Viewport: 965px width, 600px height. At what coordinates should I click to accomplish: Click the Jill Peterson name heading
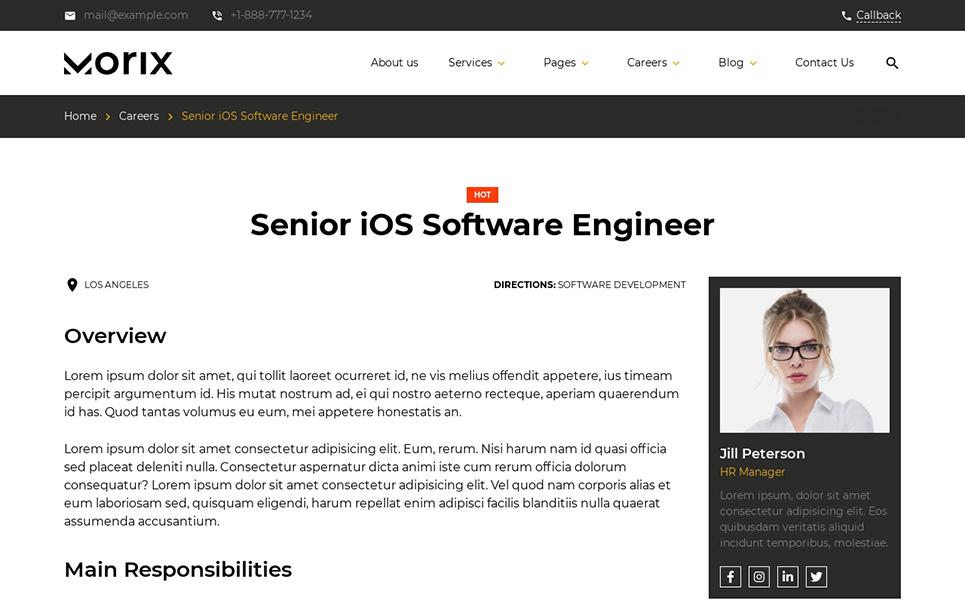coord(762,454)
